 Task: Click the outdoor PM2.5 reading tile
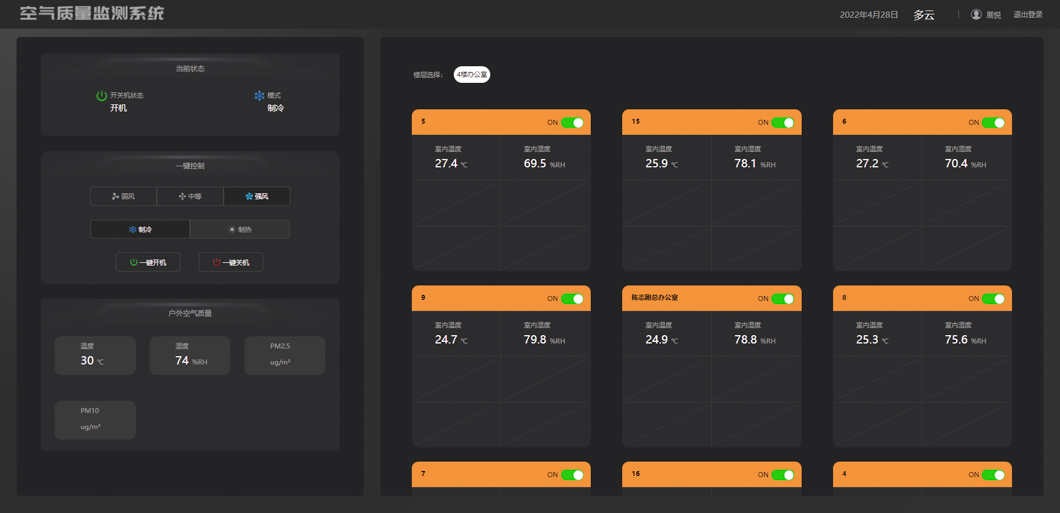point(285,356)
